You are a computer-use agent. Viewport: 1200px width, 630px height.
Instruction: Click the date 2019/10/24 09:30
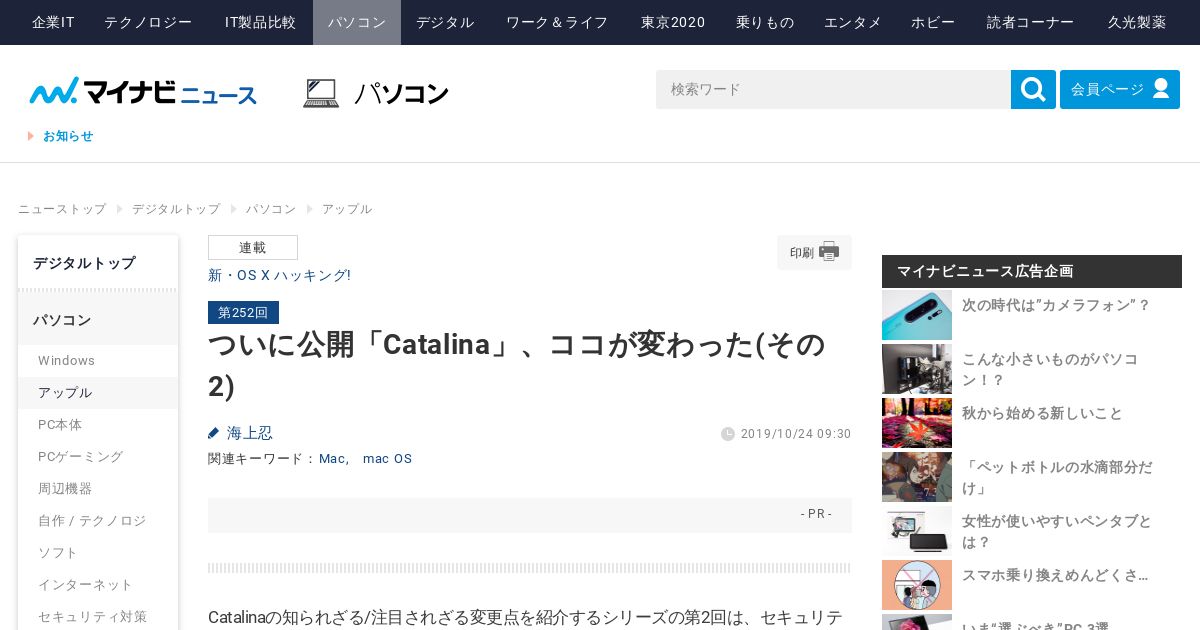pyautogui.click(x=796, y=434)
